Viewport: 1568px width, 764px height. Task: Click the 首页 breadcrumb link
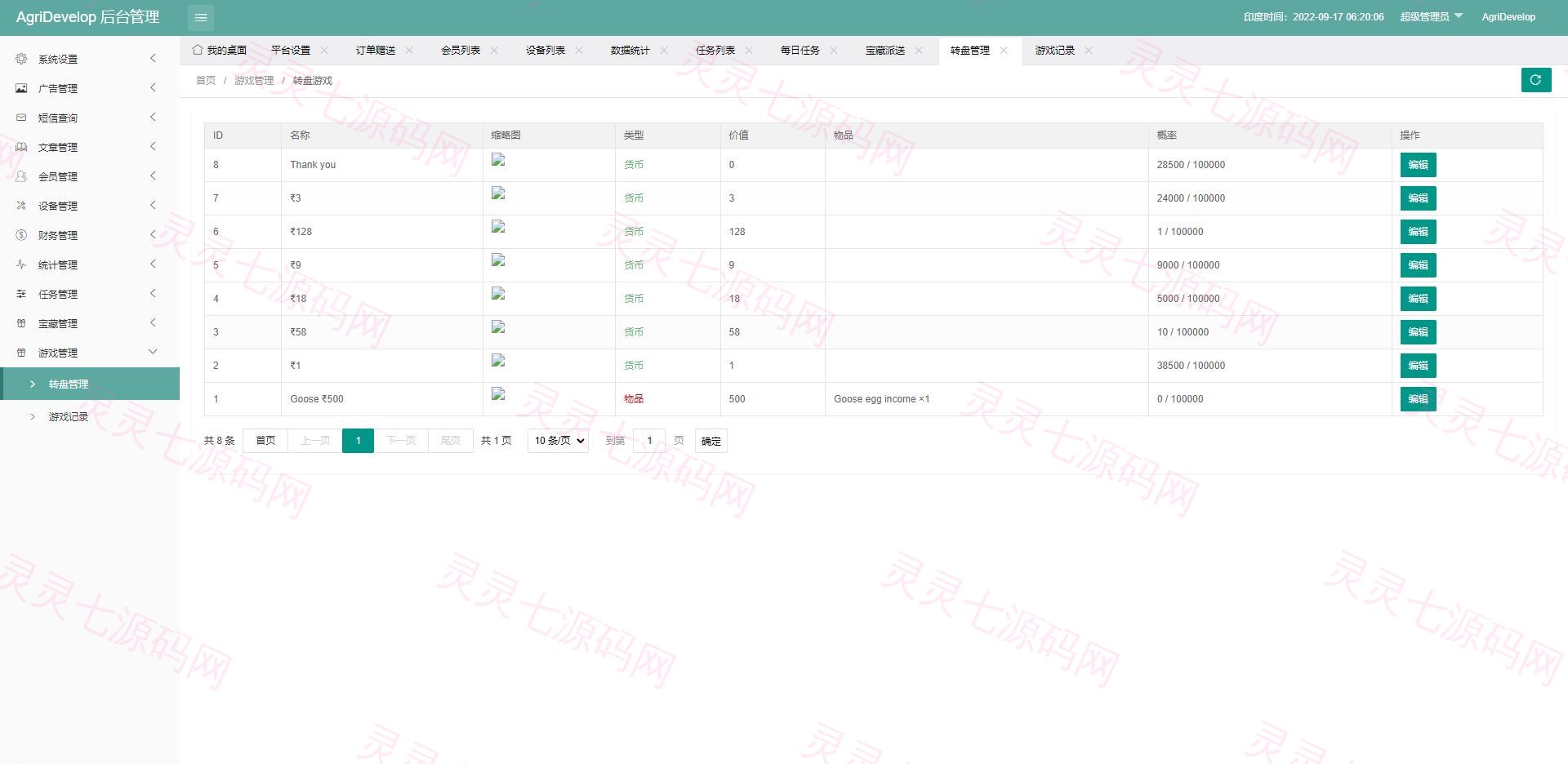pos(206,81)
